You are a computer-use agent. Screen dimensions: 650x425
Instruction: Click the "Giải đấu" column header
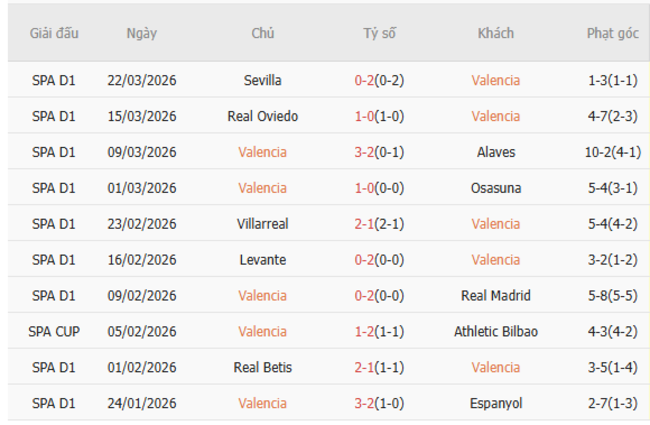point(54,33)
